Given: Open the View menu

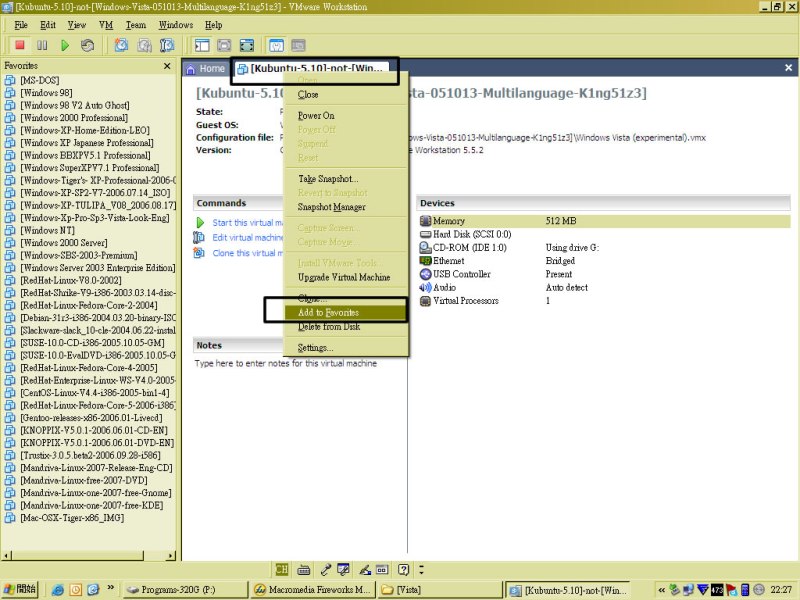Looking at the screenshot, I should pos(77,25).
